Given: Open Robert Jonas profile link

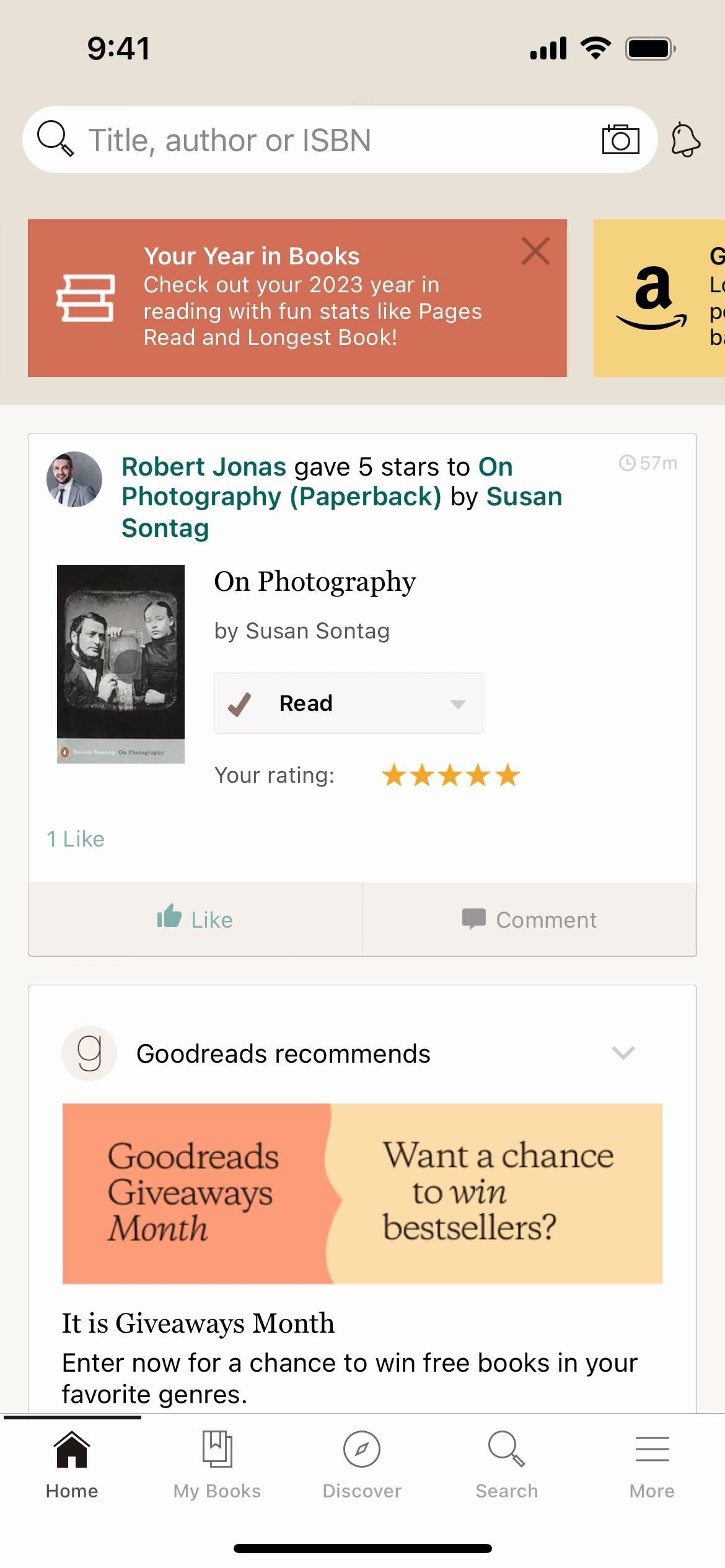Looking at the screenshot, I should tap(204, 466).
